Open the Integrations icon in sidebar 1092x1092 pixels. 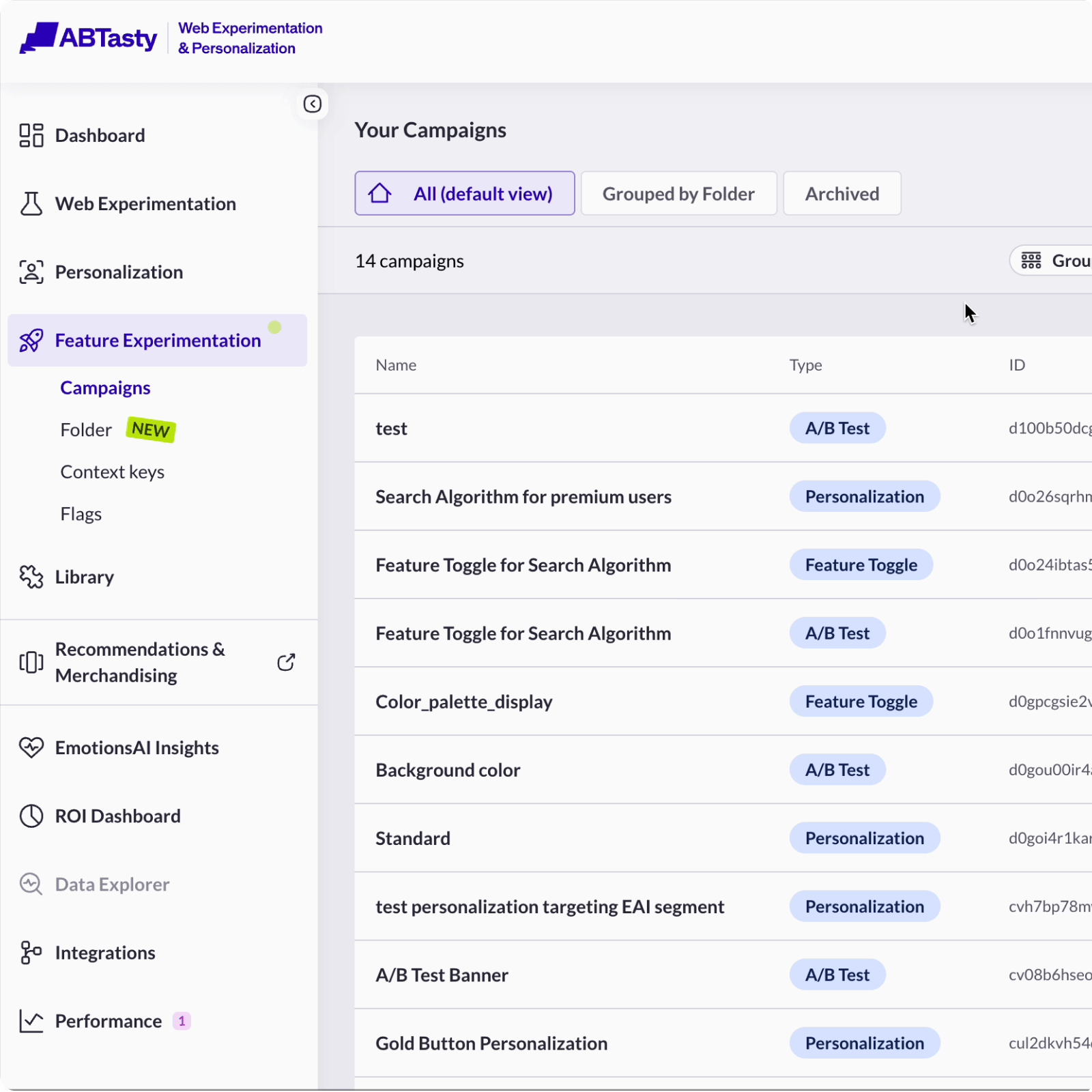[31, 952]
